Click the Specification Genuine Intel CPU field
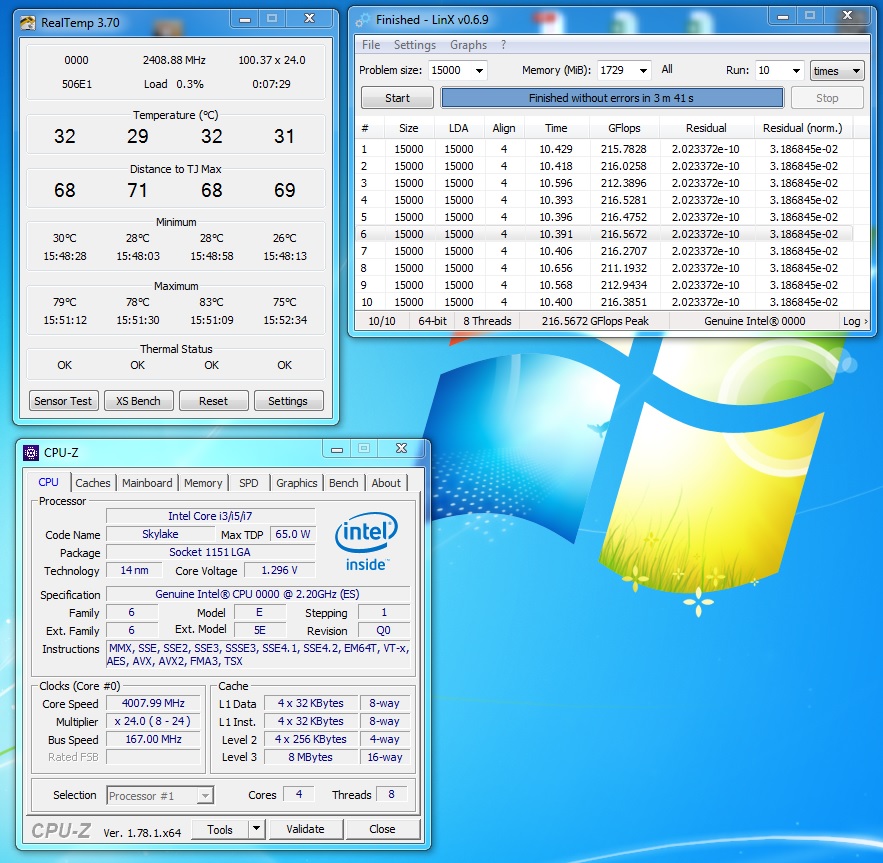The width and height of the screenshot is (883, 863). 258,594
